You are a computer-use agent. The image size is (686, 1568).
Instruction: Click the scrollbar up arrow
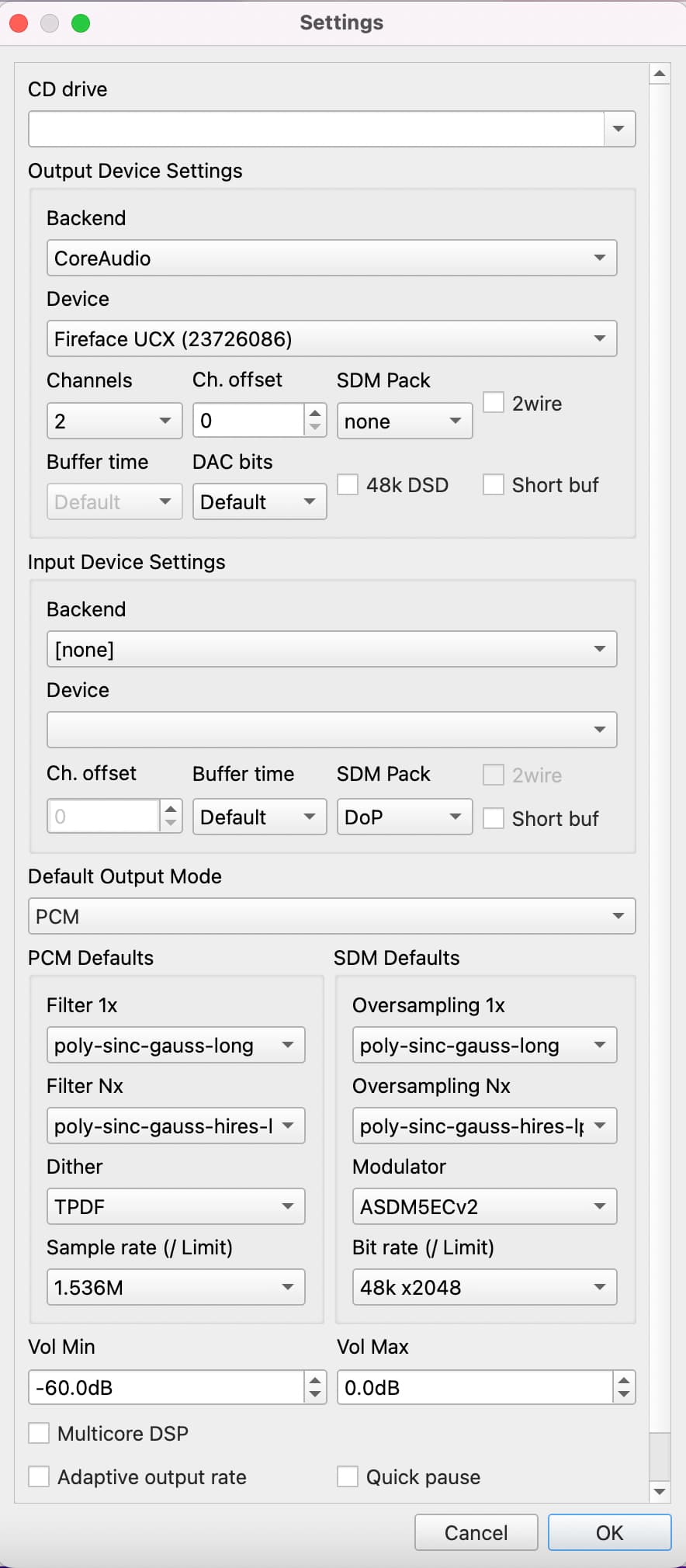coord(660,74)
